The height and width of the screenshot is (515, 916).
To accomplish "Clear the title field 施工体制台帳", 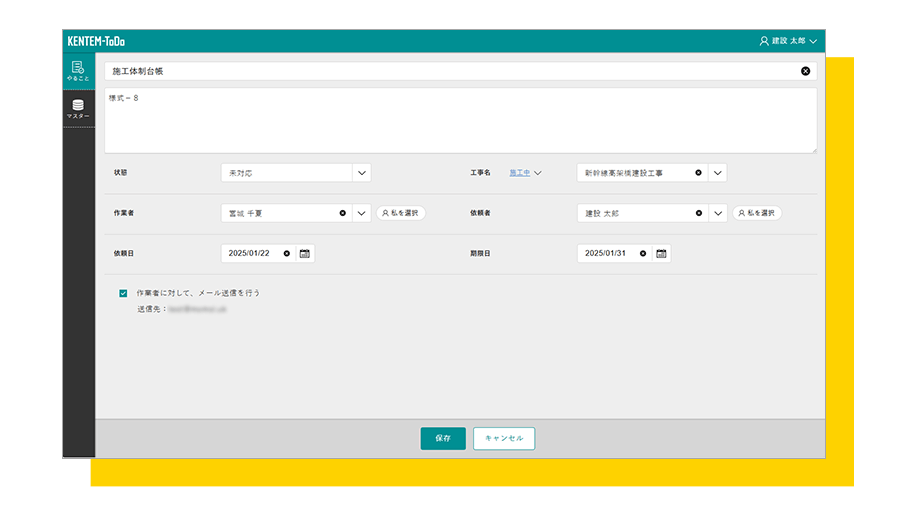I will pos(805,71).
